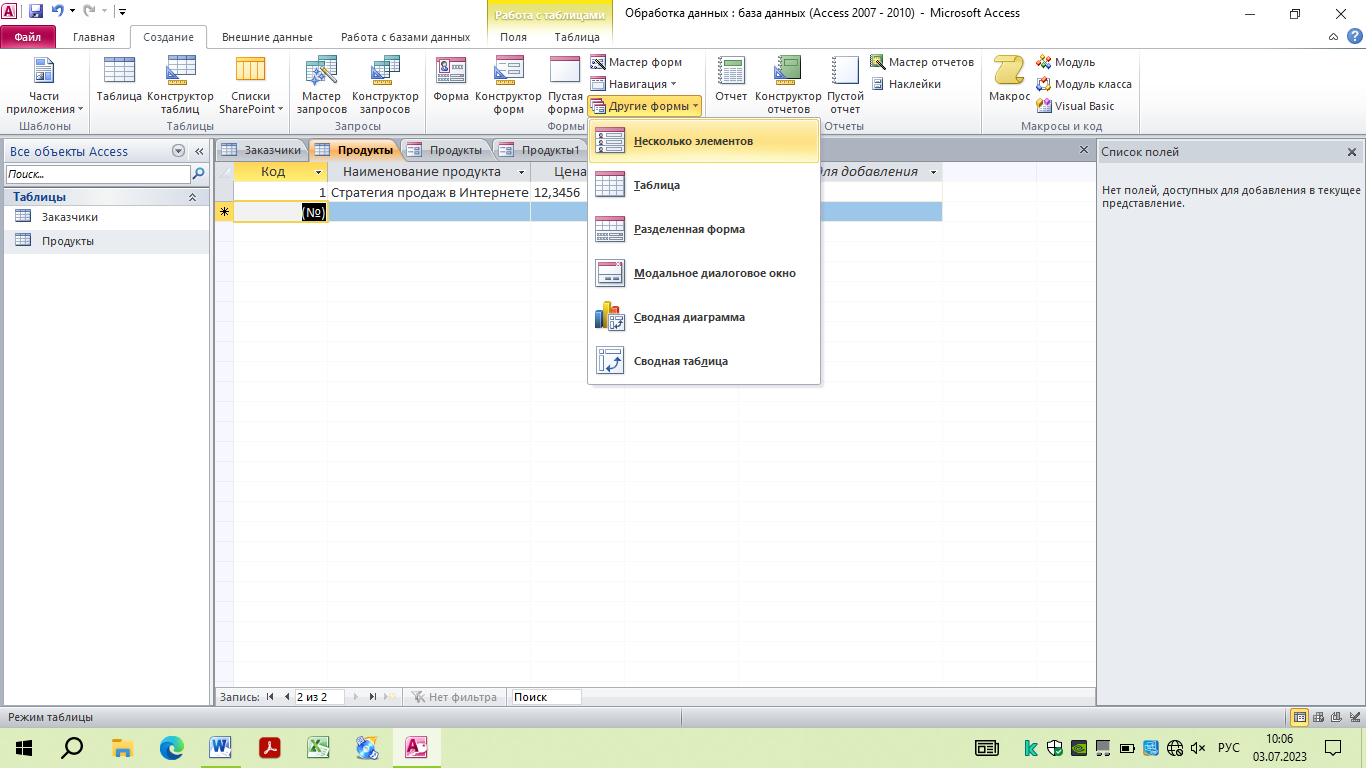The image size is (1366, 768).
Task: Create a new blank record via navigation bar
Action: coord(391,697)
